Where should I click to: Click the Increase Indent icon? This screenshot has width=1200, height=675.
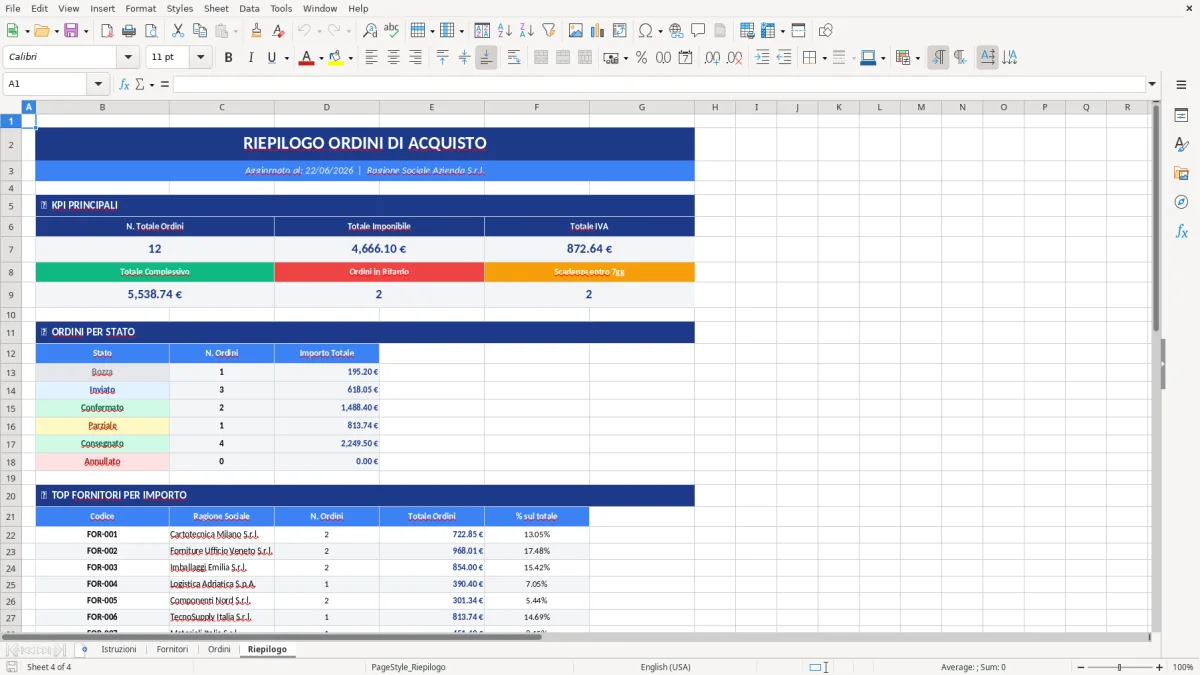[x=762, y=58]
